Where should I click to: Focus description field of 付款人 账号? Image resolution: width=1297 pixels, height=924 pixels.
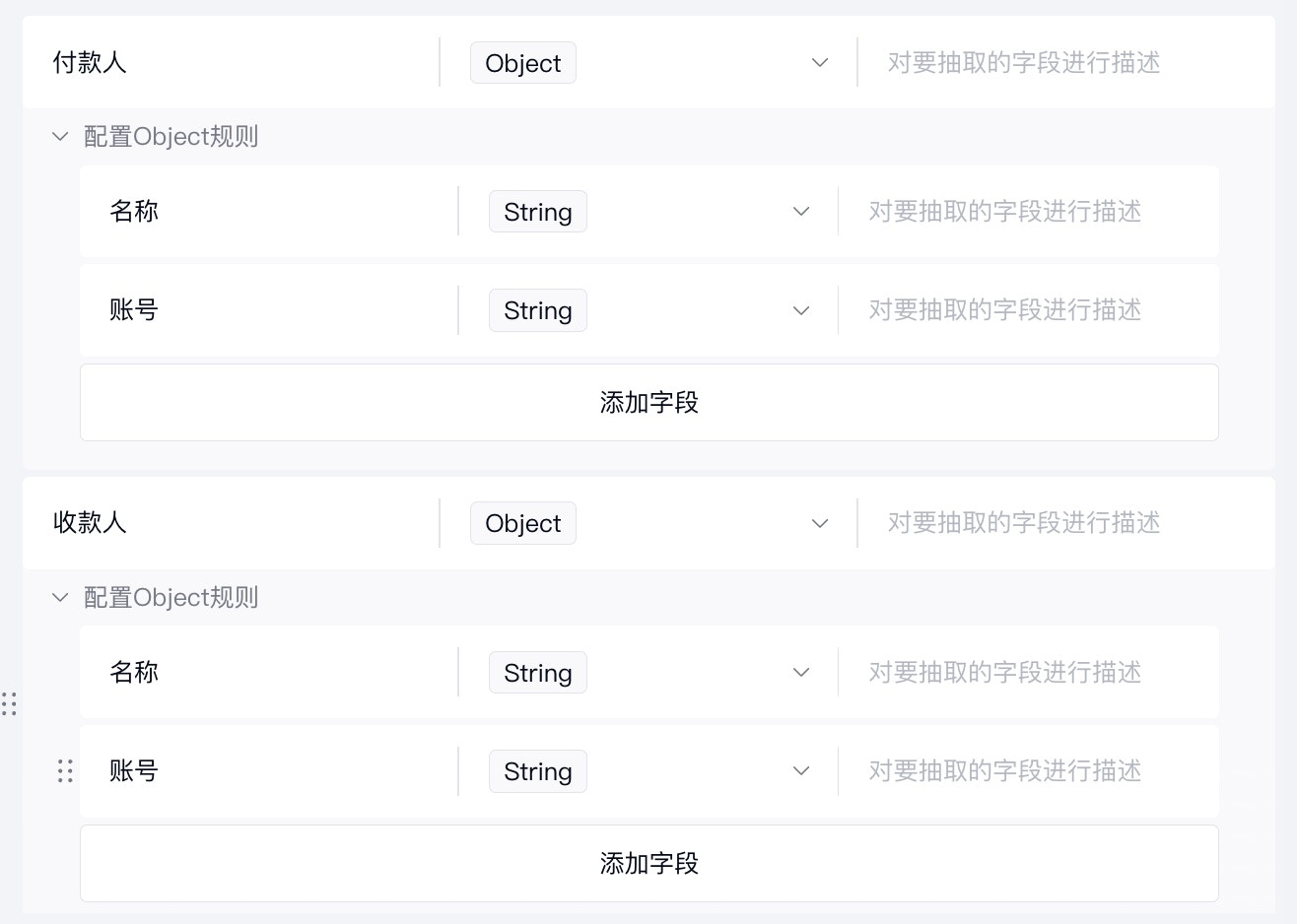[x=1025, y=310]
